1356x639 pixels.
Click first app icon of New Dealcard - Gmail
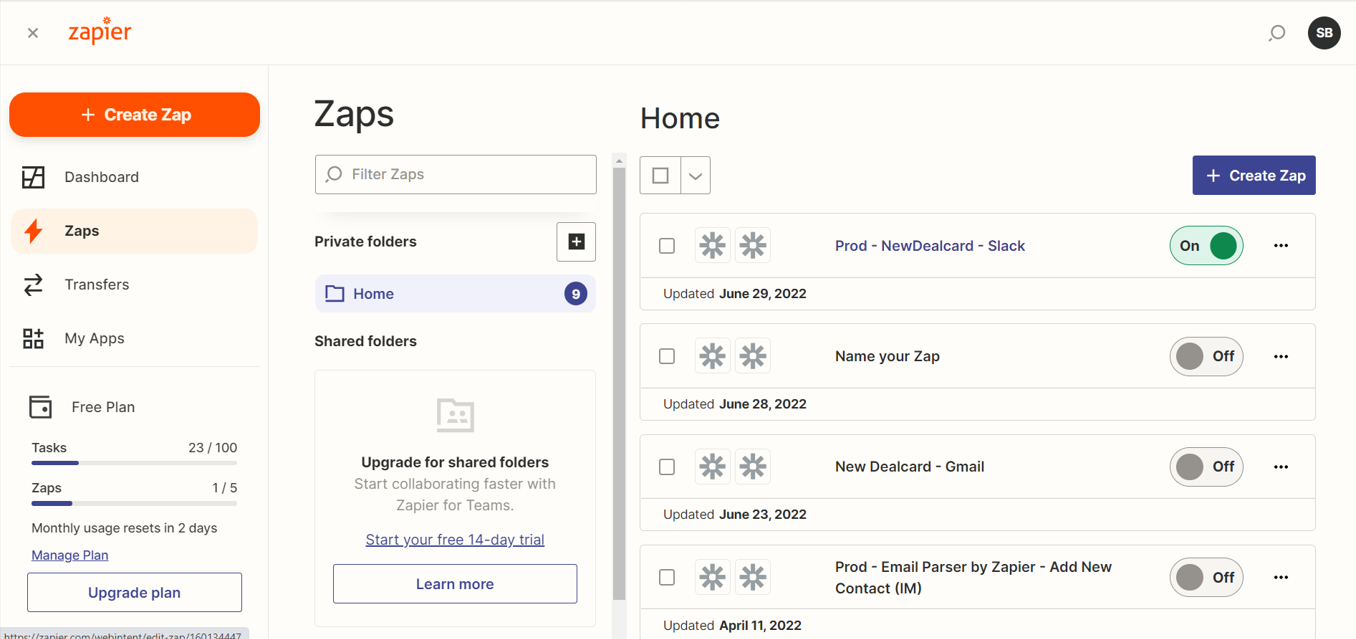pyautogui.click(x=712, y=467)
